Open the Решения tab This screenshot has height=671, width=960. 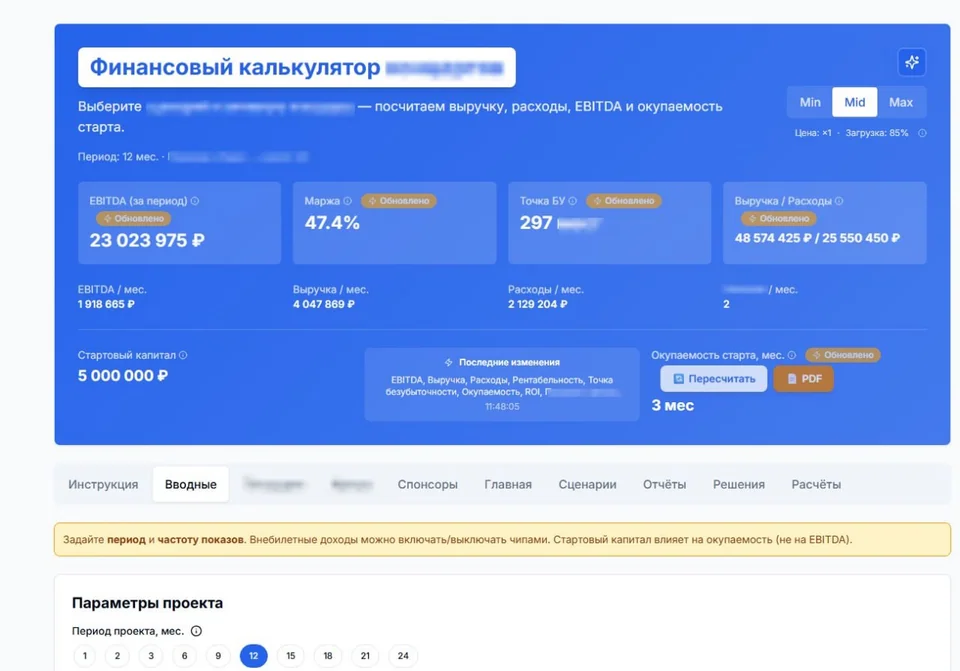(x=738, y=484)
